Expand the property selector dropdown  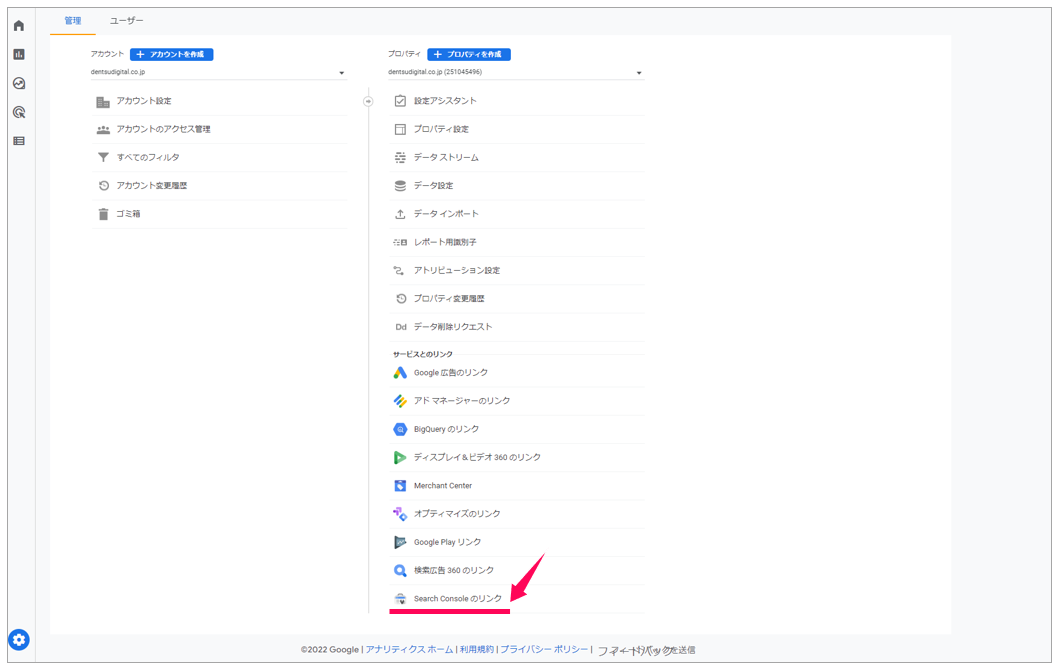click(639, 73)
